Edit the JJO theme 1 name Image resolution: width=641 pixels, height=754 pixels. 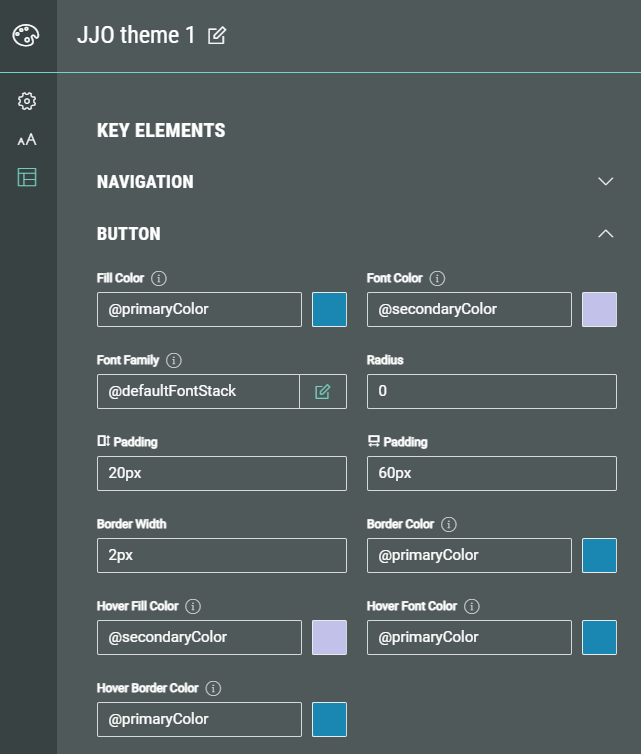click(x=217, y=36)
